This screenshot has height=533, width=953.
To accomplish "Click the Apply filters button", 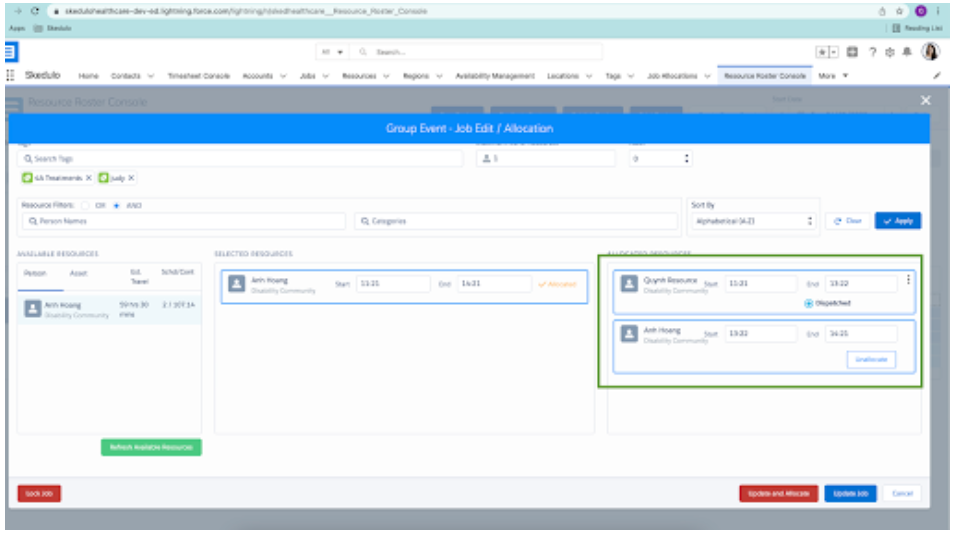I will [898, 221].
